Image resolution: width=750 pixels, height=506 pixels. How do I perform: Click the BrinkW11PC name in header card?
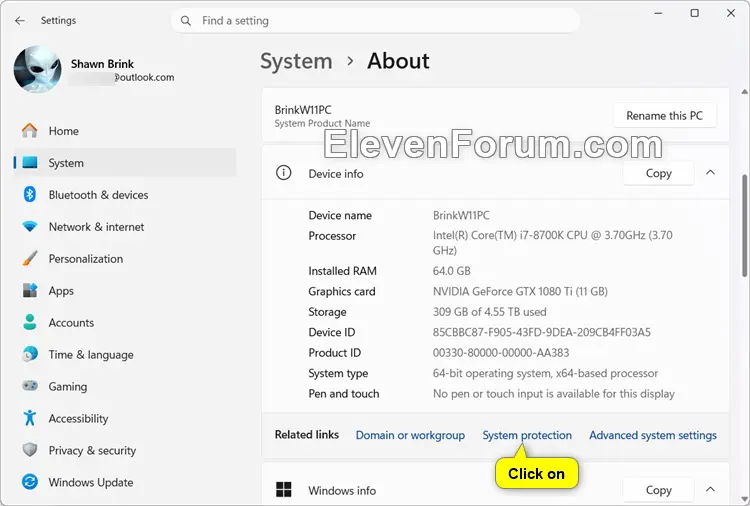pyautogui.click(x=303, y=110)
